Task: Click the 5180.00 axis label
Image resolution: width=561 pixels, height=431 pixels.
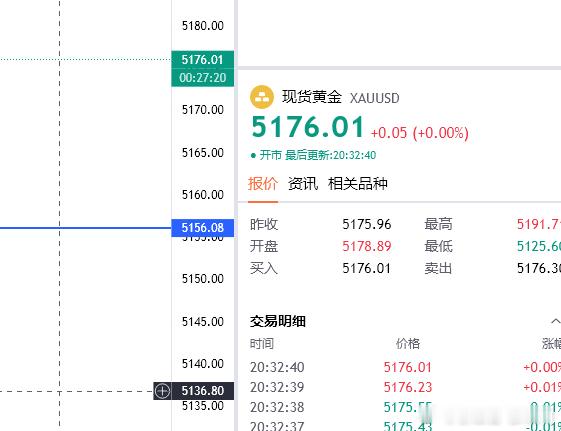Action: [x=203, y=26]
